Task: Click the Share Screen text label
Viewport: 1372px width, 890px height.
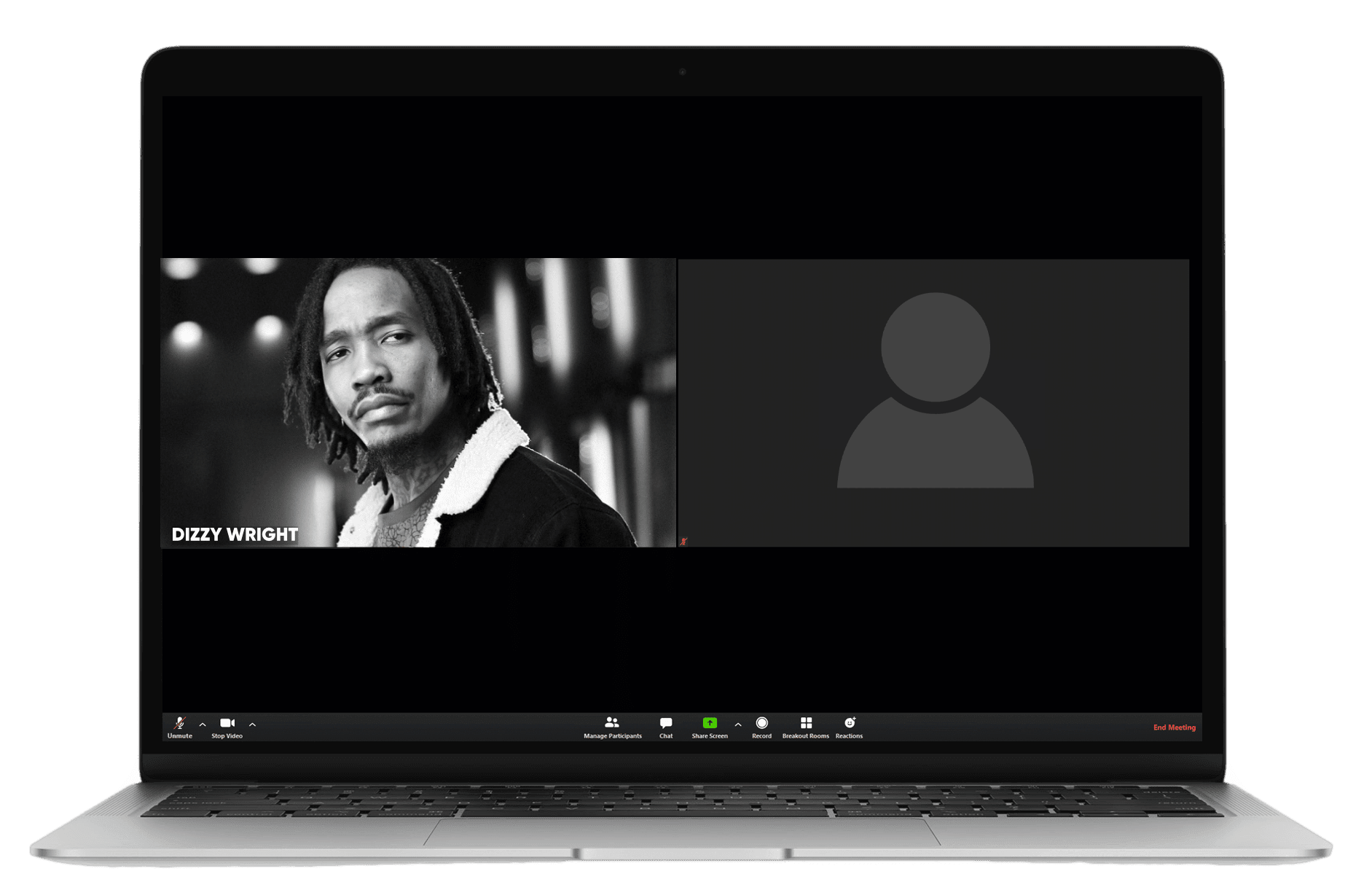Action: (x=710, y=736)
